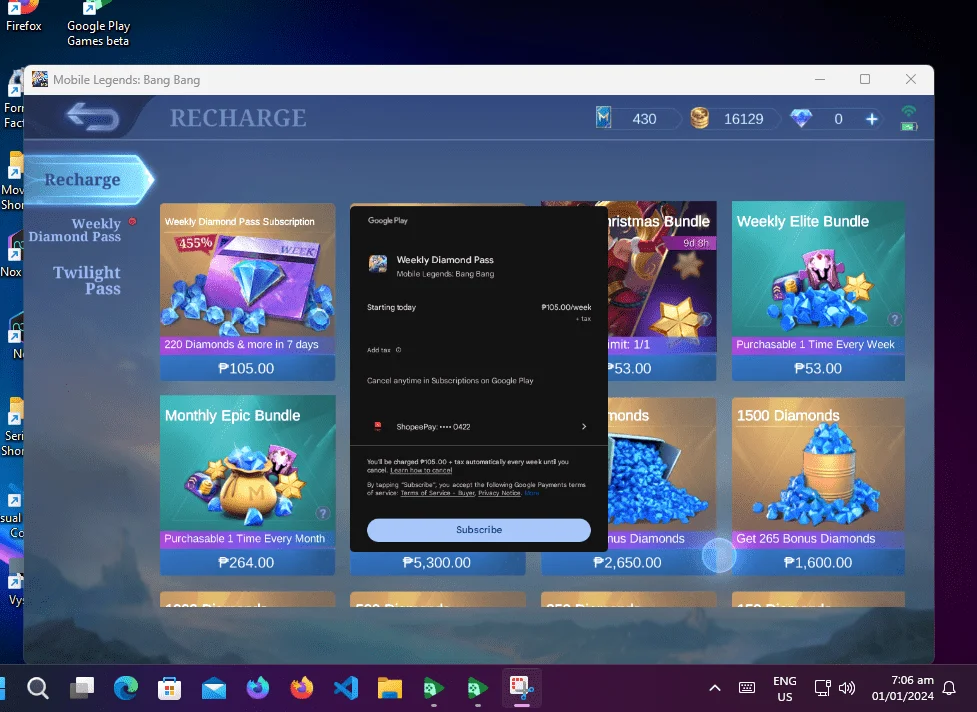Open ShopeePay payment method chevron
977x712 pixels.
(x=584, y=427)
